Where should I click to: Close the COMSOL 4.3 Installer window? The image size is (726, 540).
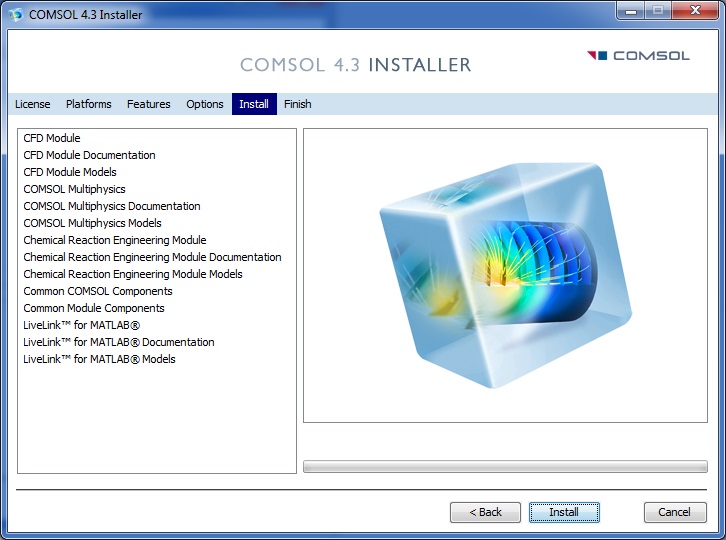(695, 11)
